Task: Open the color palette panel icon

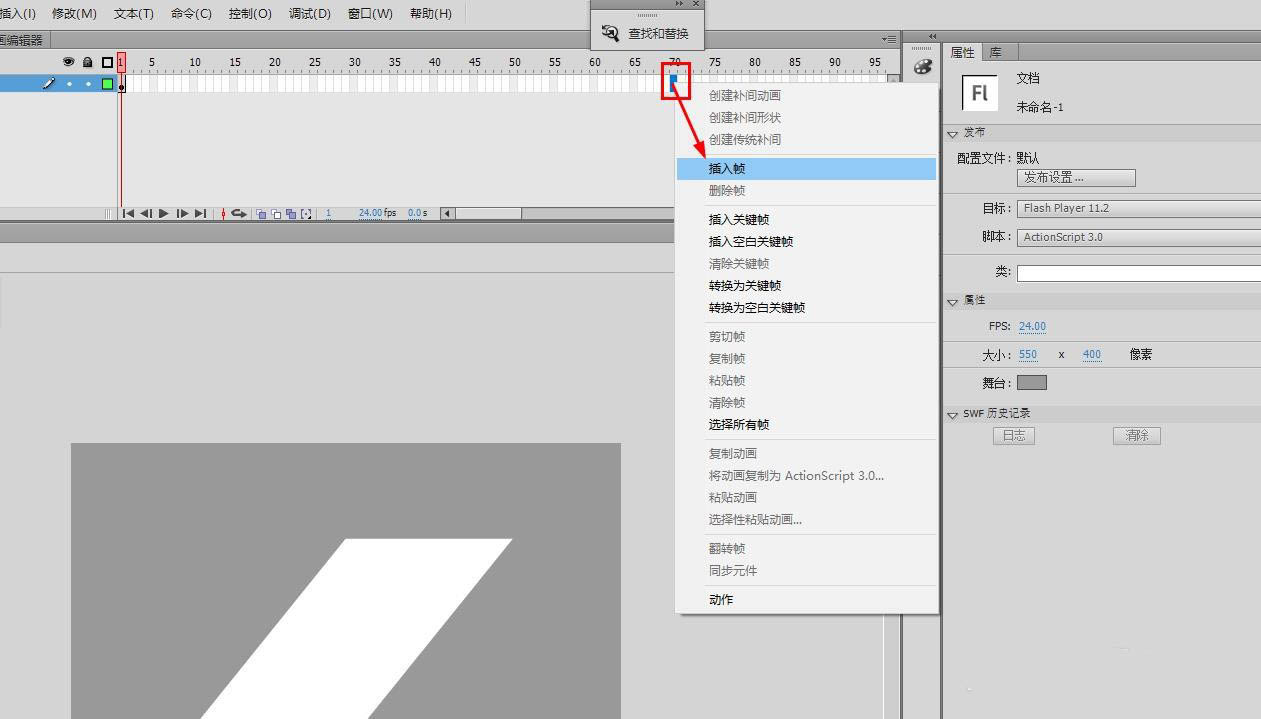Action: pyautogui.click(x=922, y=67)
